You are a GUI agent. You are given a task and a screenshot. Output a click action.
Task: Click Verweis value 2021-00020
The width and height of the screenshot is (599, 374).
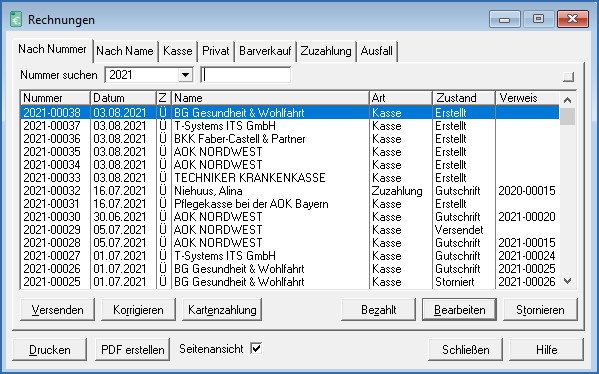527,217
